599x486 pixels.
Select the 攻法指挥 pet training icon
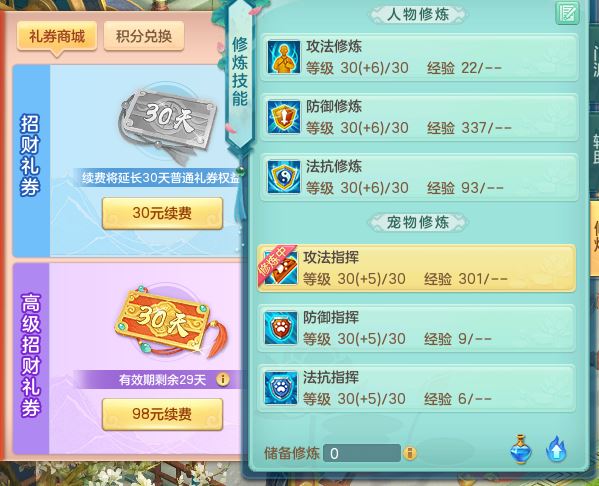280,268
